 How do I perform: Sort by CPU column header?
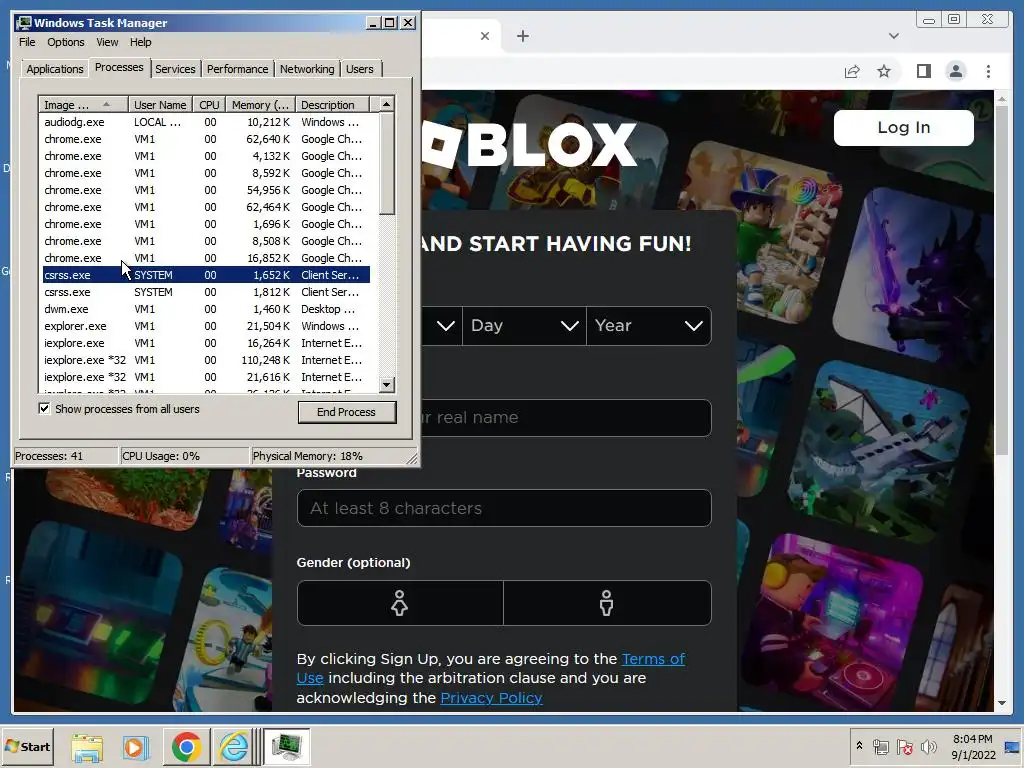209,104
